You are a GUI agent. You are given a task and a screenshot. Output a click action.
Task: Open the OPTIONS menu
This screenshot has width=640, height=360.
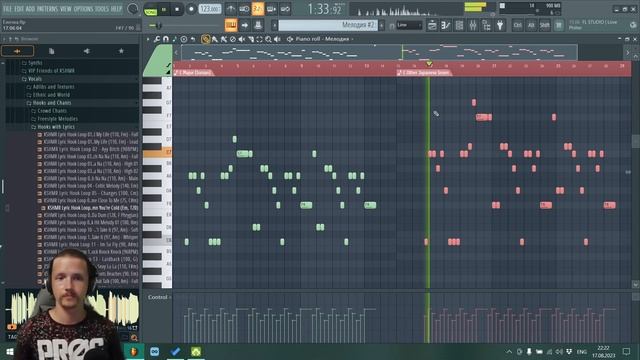[84, 9]
